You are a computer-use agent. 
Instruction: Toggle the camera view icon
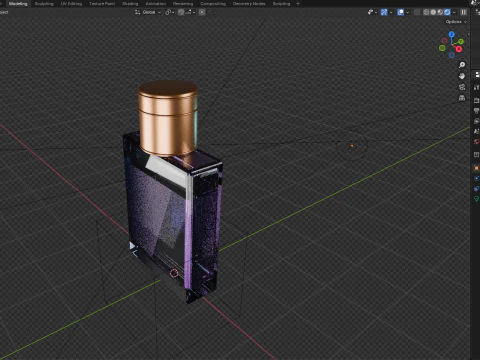click(x=462, y=87)
